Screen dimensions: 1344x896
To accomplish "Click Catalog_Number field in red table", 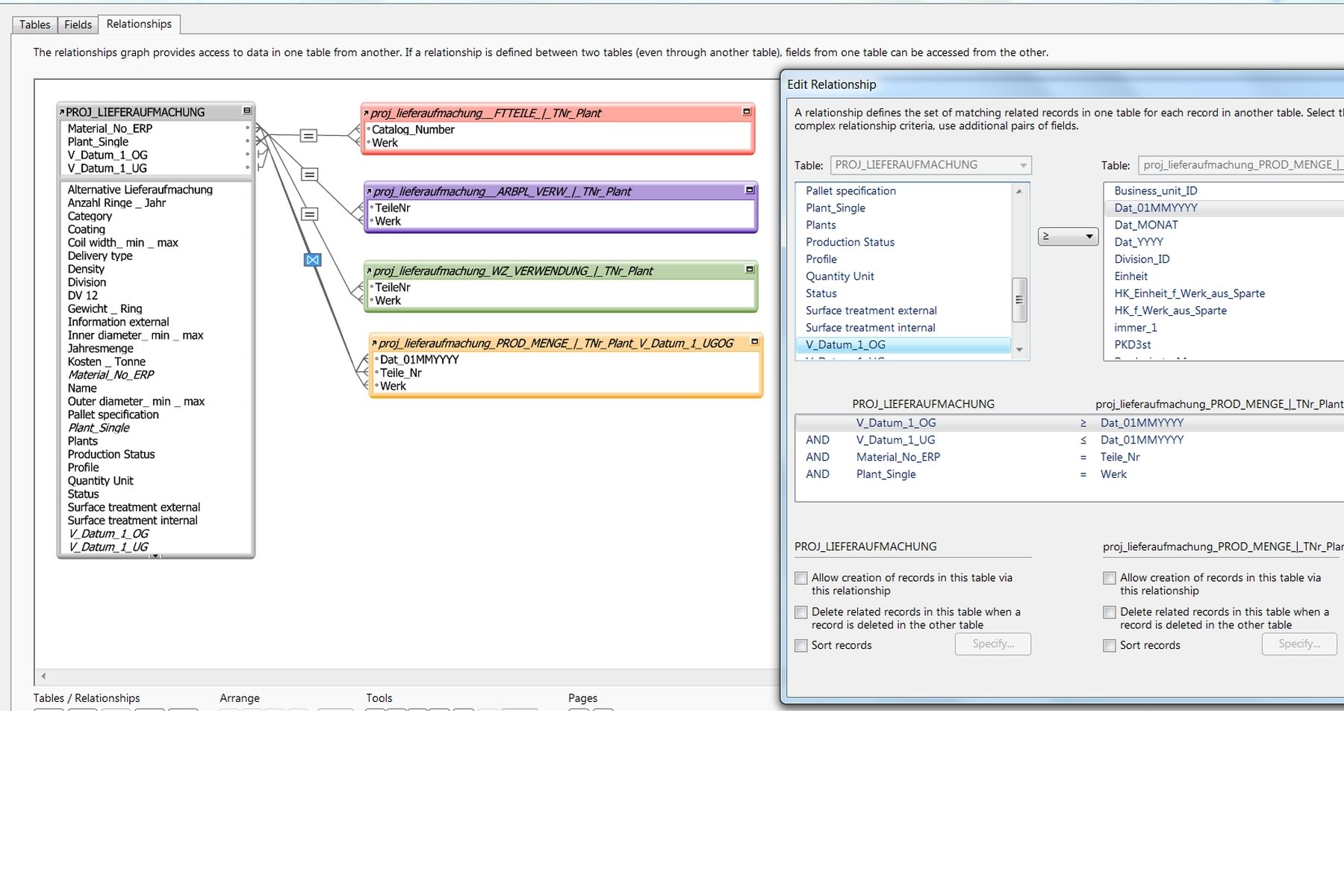I will tap(413, 130).
